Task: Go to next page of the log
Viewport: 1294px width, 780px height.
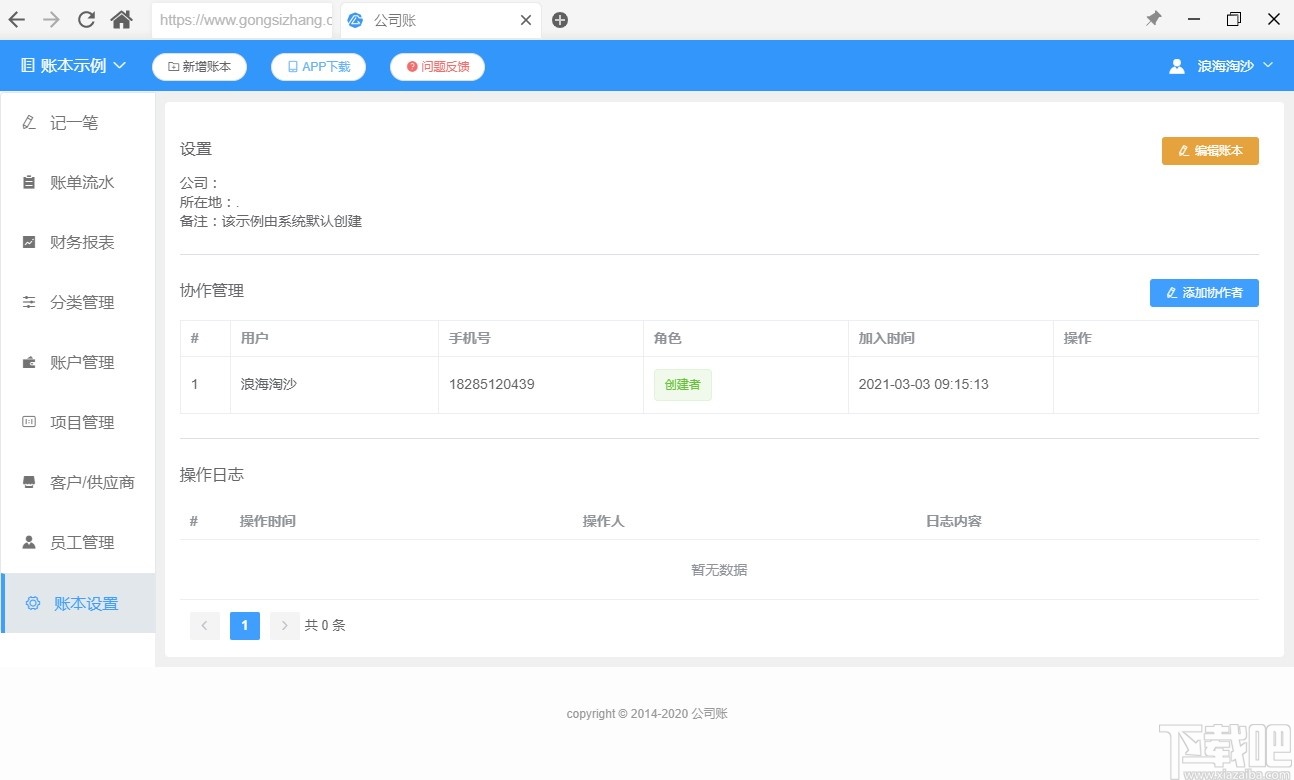Action: pos(285,626)
